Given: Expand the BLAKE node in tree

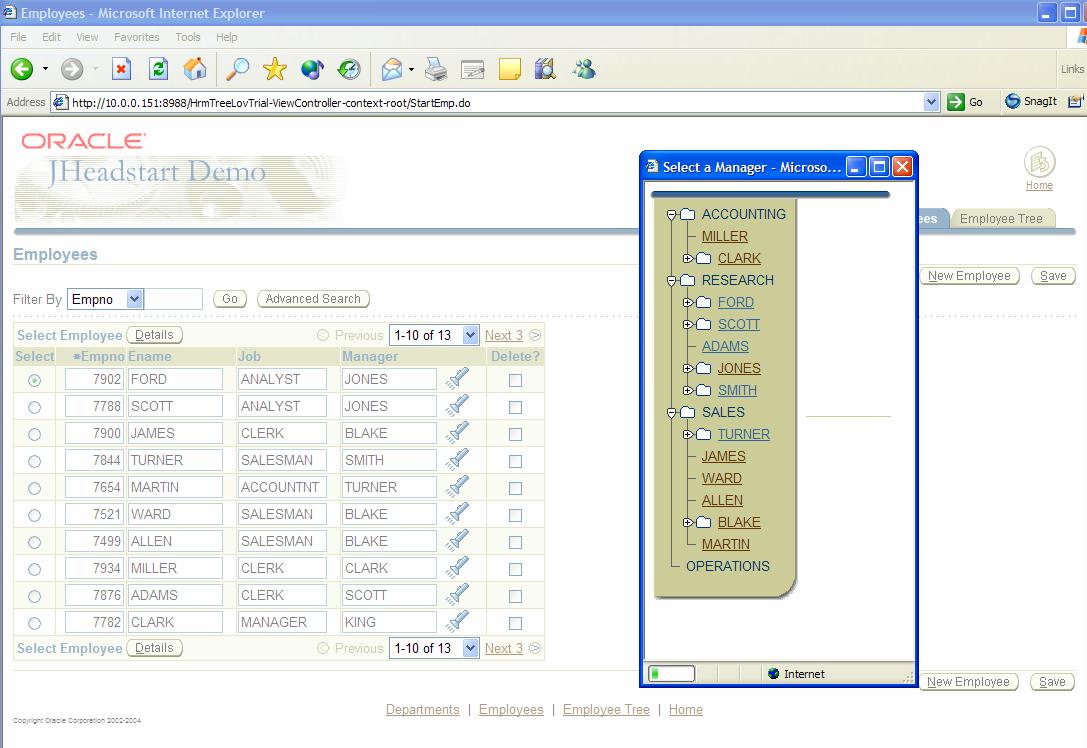Looking at the screenshot, I should pyautogui.click(x=688, y=522).
